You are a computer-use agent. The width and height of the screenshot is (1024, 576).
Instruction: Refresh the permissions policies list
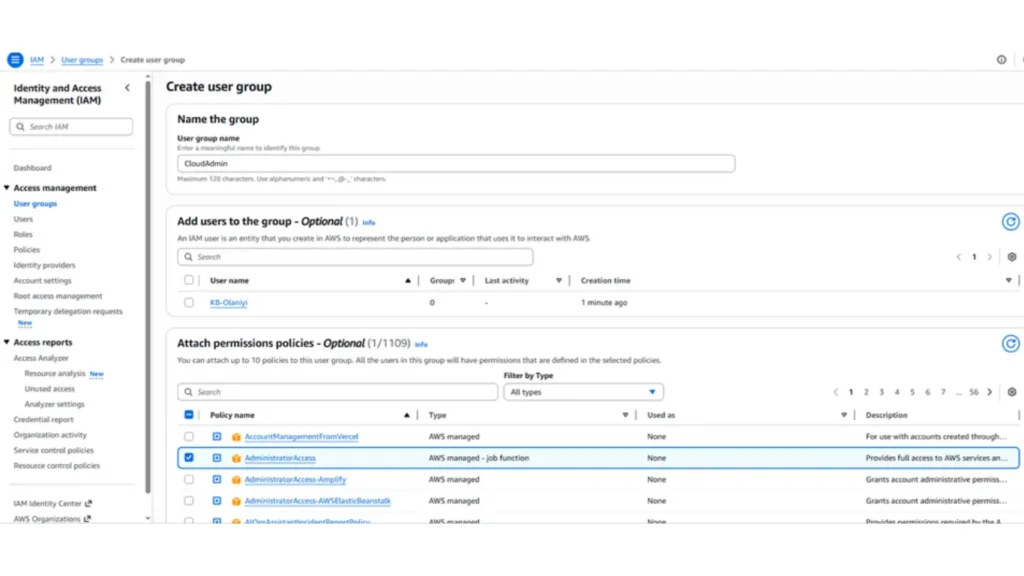(x=1010, y=344)
